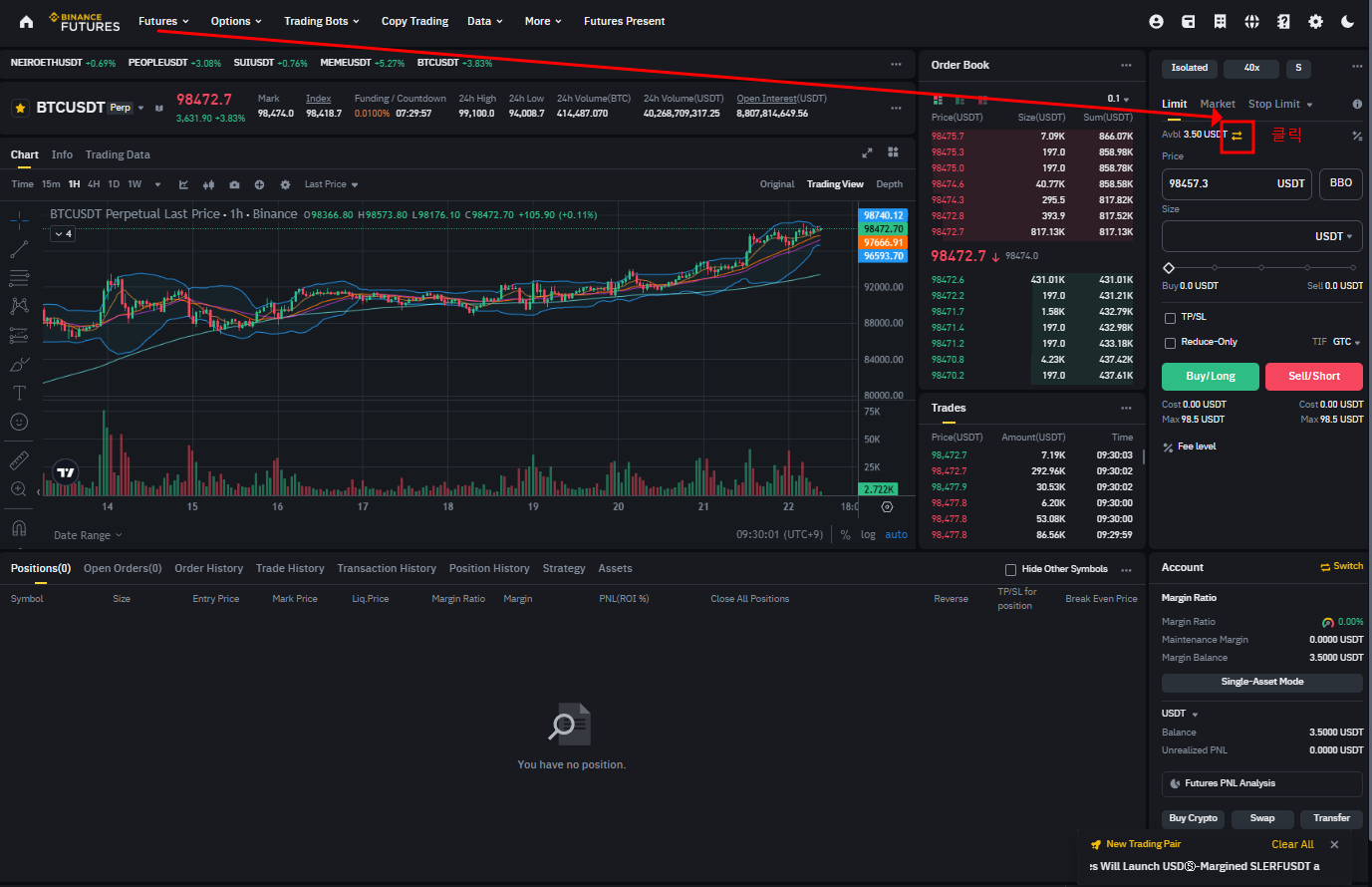Click the Buy/Long button
Viewport: 1372px width, 887px height.
click(1211, 376)
